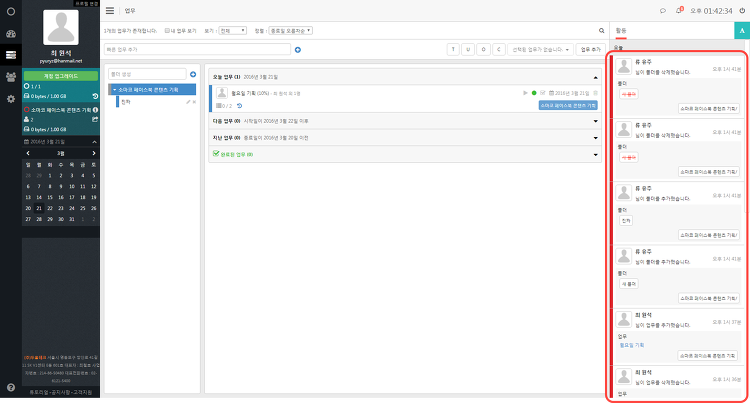Expand the 다음 업무 section arrow
The image size is (750, 403).
click(596, 121)
